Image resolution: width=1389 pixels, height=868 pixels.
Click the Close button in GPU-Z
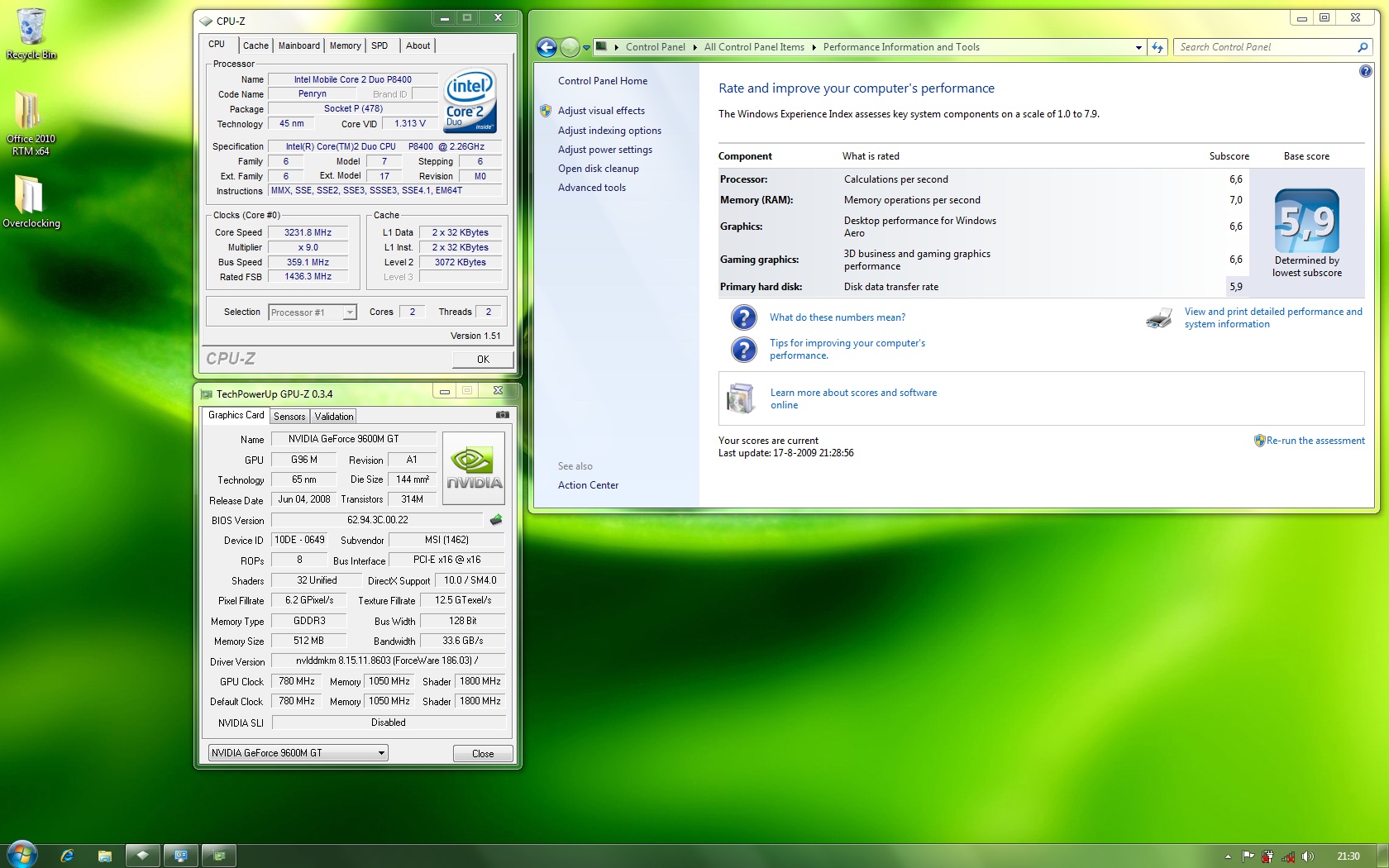click(483, 754)
